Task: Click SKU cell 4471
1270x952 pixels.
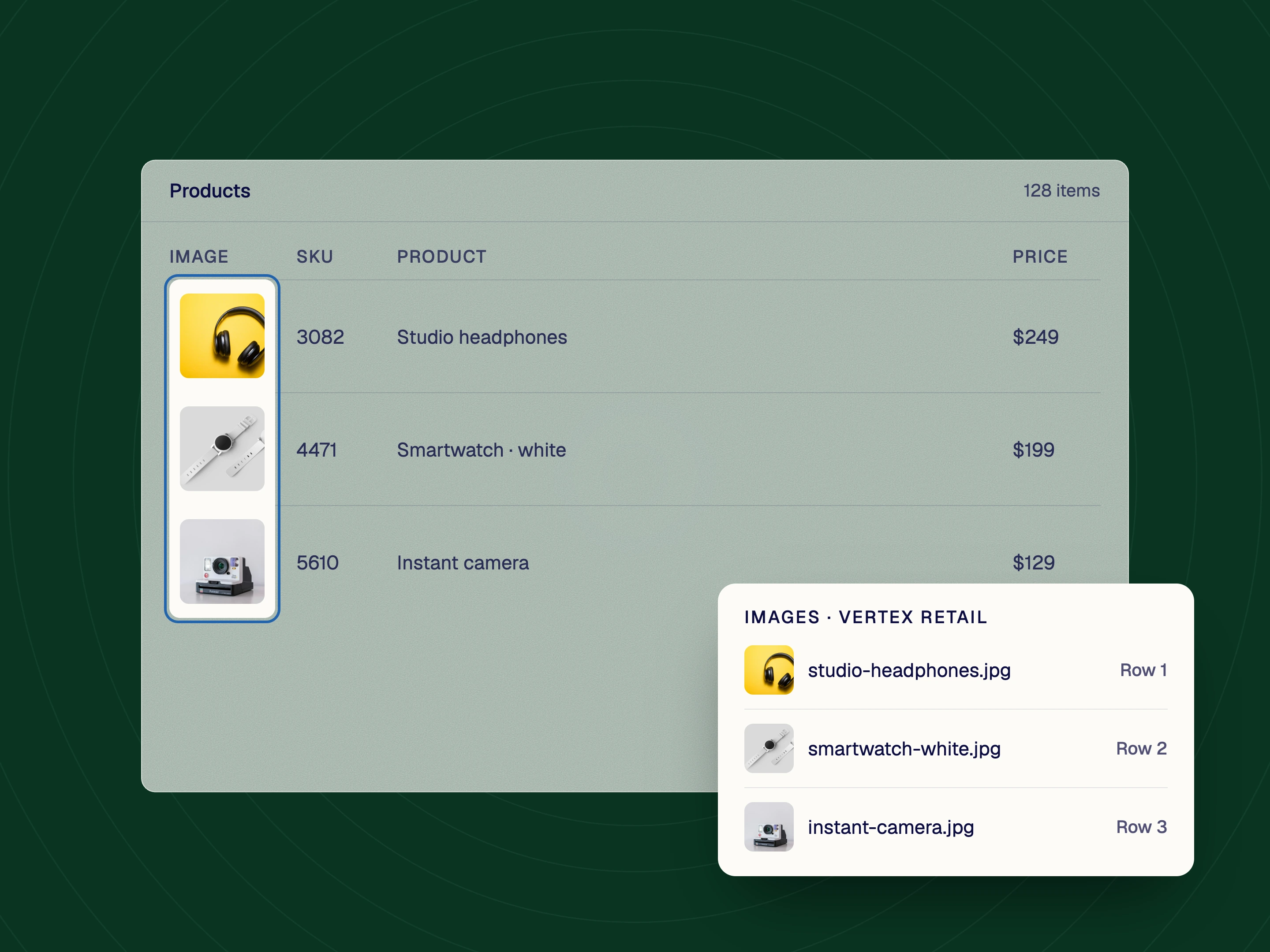Action: 316,450
